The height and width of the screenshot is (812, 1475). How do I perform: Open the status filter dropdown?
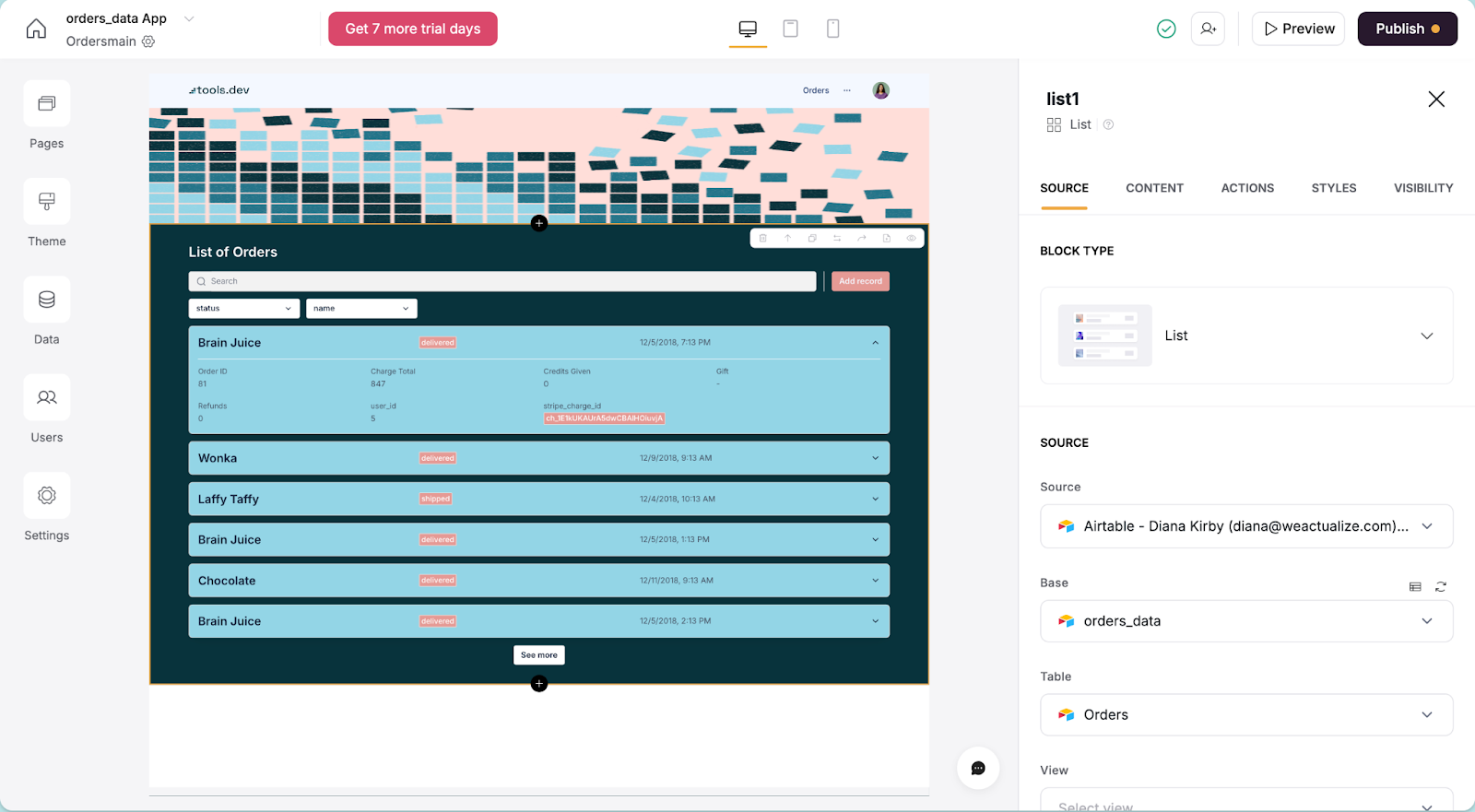[244, 308]
